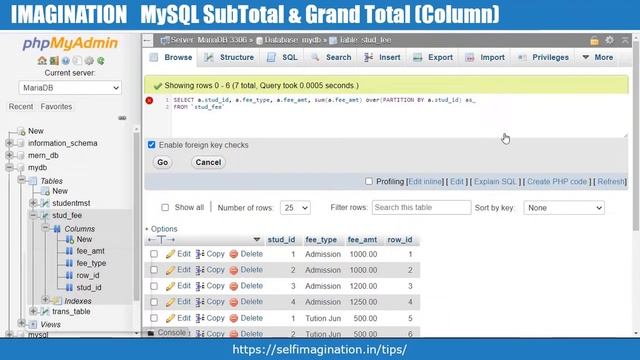Select checkbox for row with row_id 4
This screenshot has height=360, width=640.
pyautogui.click(x=154, y=302)
